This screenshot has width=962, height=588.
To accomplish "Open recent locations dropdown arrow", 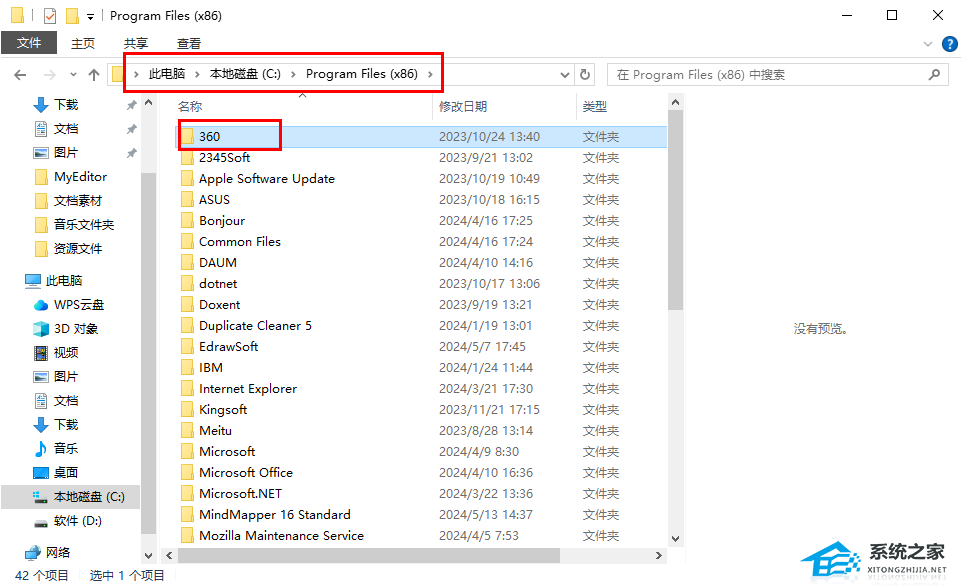I will (x=71, y=75).
